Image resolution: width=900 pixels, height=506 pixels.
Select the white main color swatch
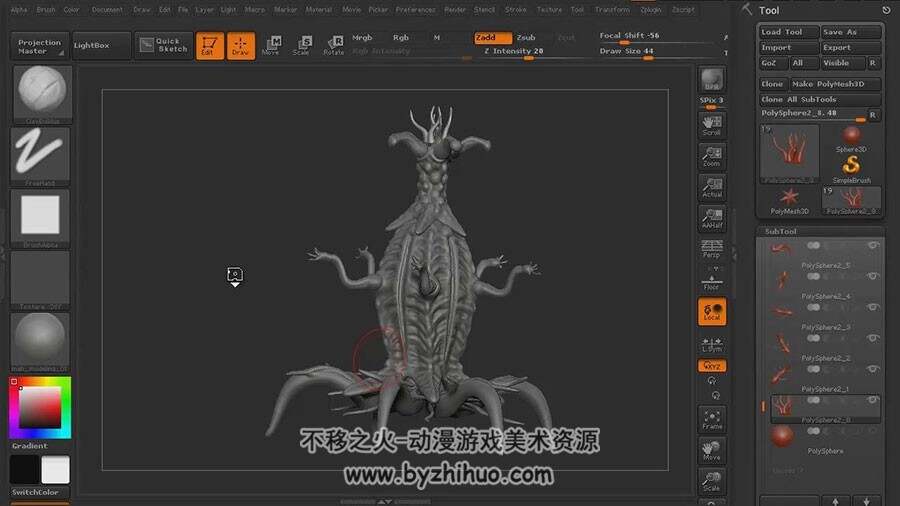pyautogui.click(x=56, y=469)
